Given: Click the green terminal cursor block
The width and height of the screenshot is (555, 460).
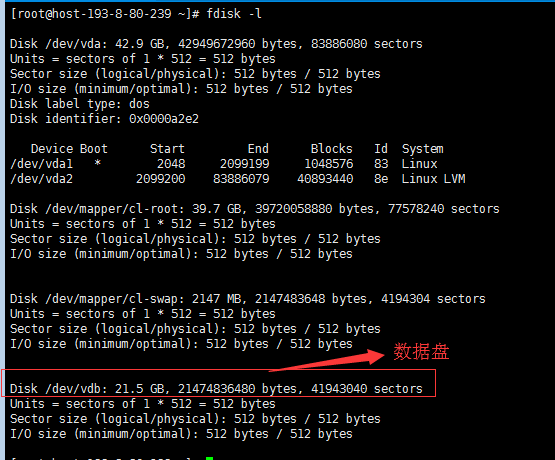Looking at the screenshot, I should (x=210, y=458).
